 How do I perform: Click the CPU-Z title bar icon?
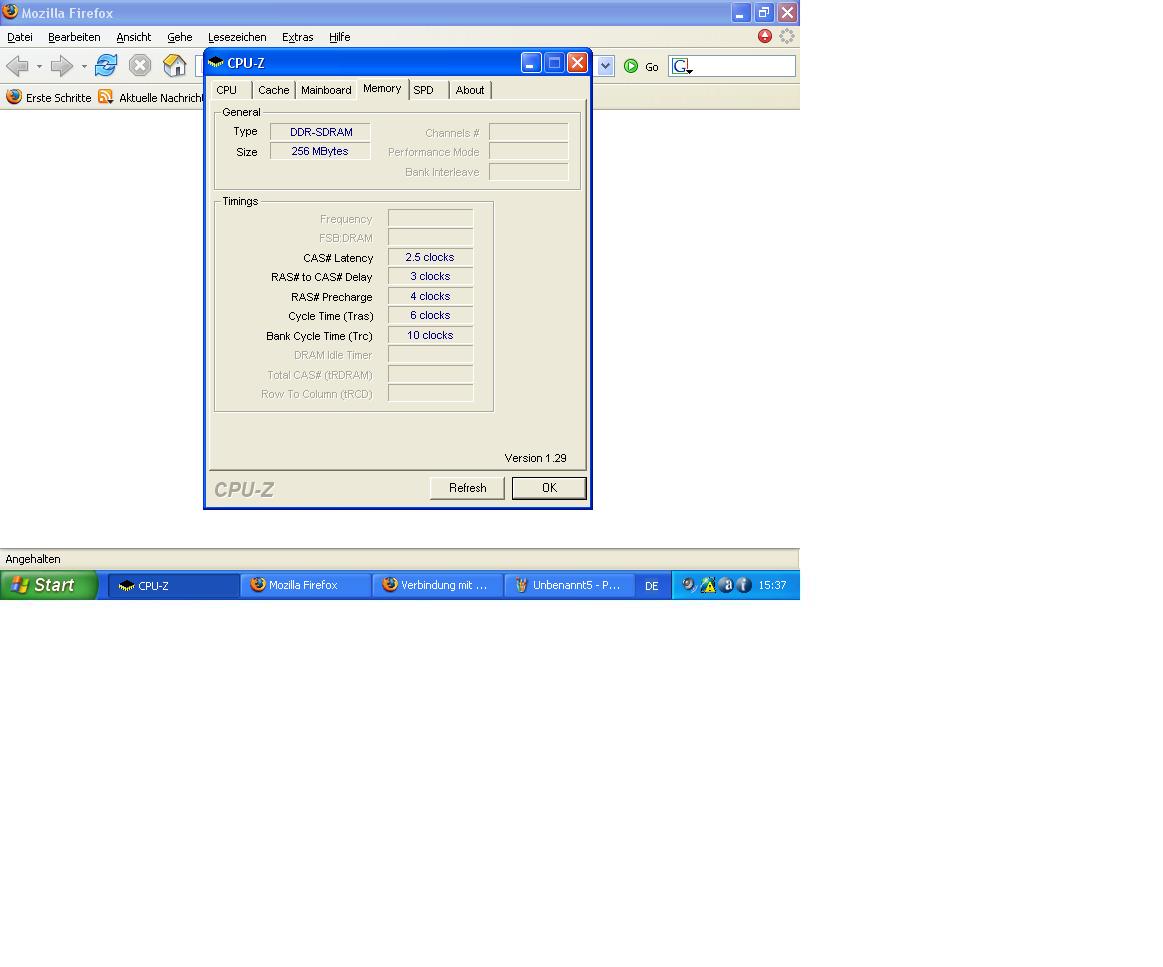(216, 63)
